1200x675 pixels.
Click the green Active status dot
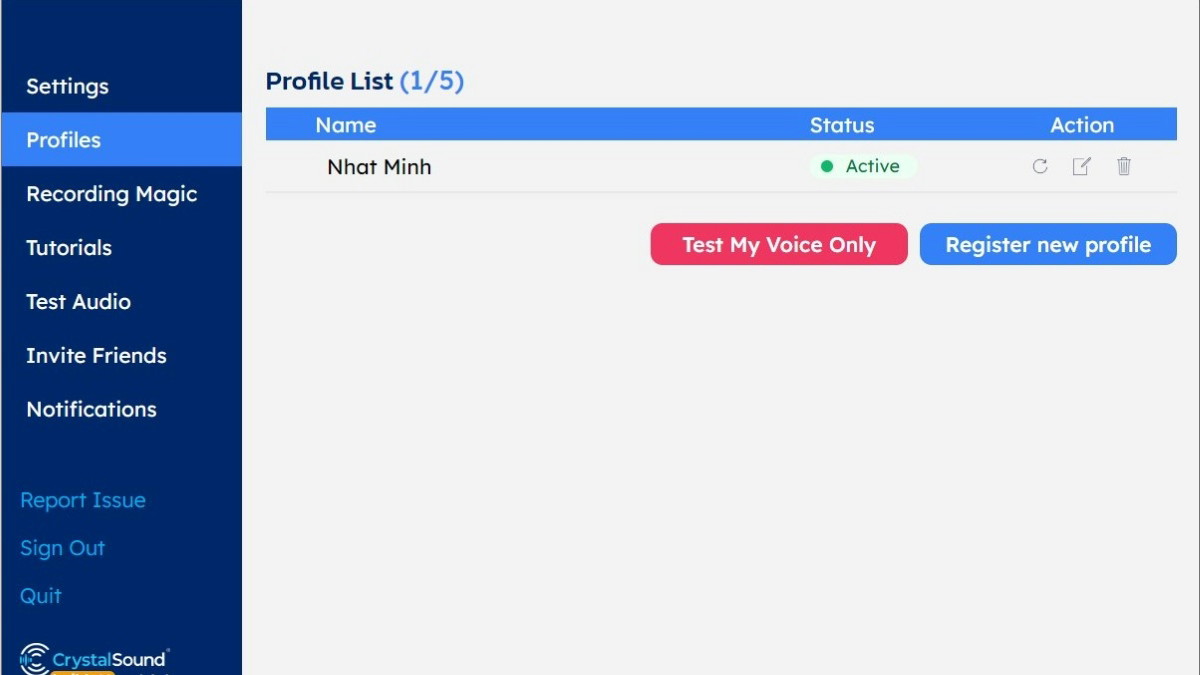(827, 167)
